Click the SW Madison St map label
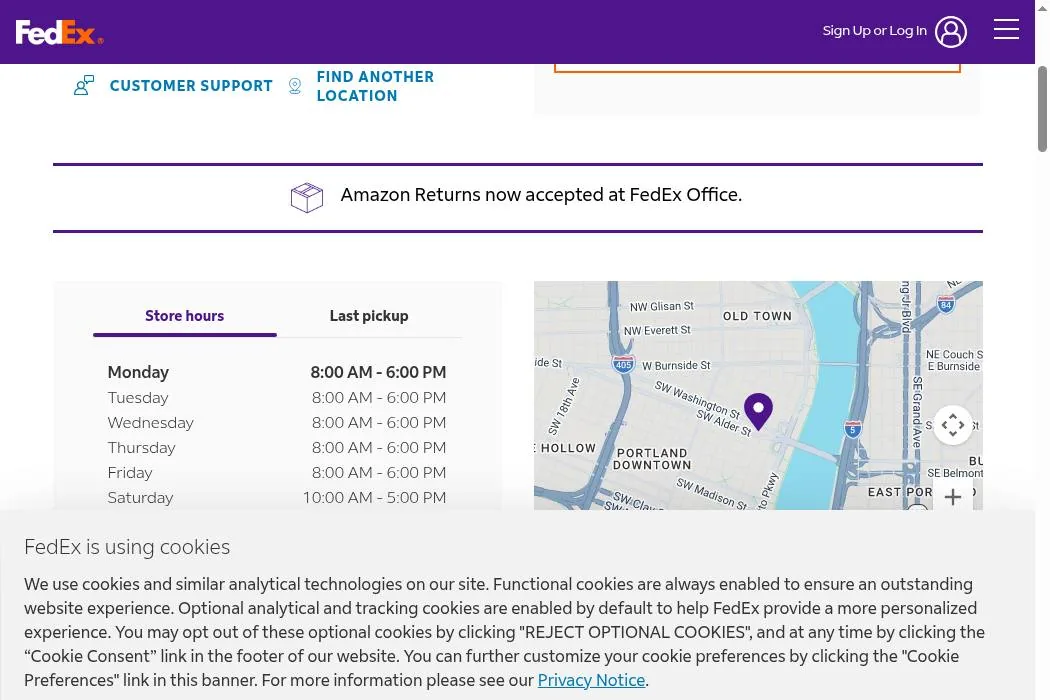Viewport: 1050px width, 700px height. 711,494
